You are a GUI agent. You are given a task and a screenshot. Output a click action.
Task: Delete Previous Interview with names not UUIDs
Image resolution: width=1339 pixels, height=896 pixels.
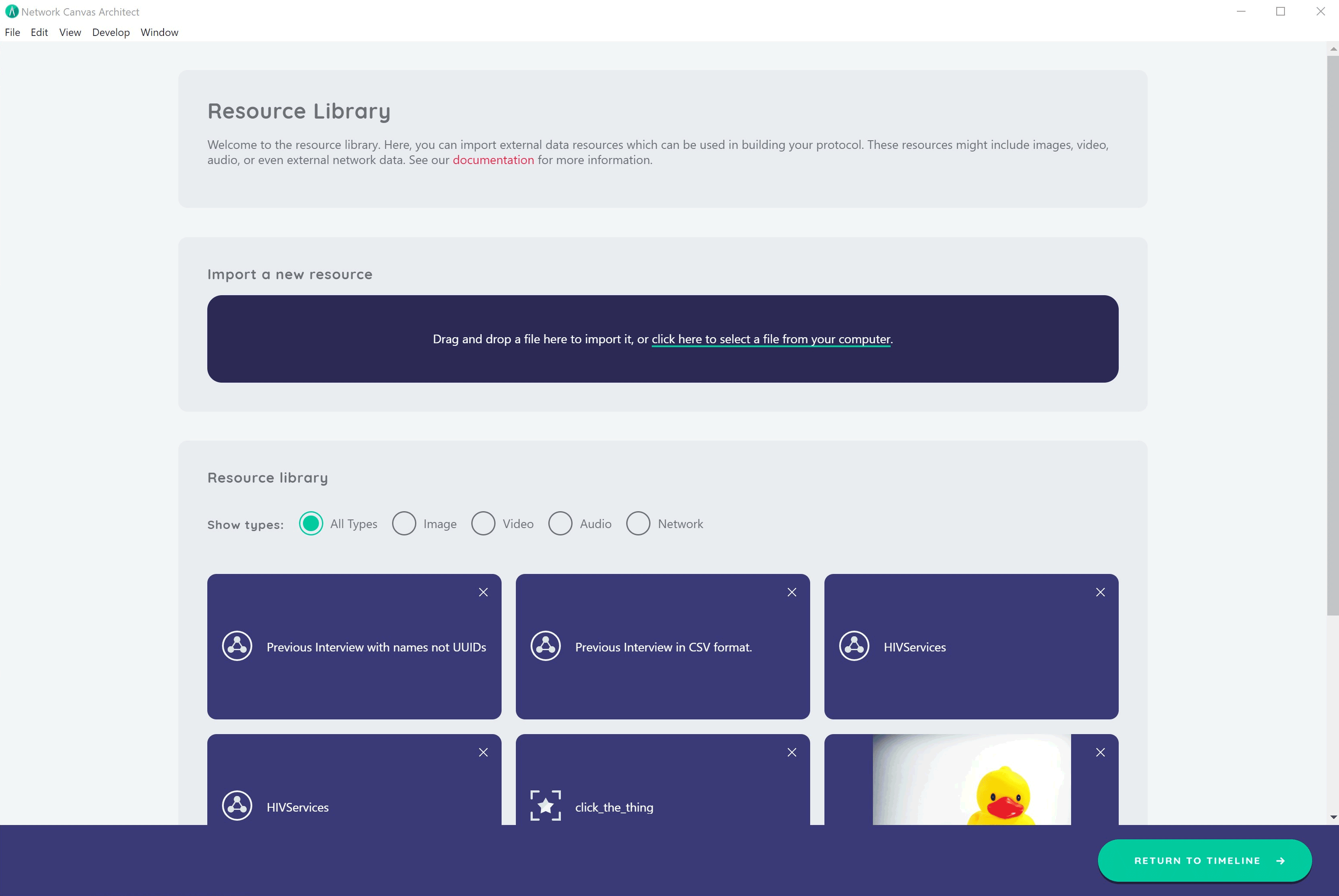click(x=483, y=592)
